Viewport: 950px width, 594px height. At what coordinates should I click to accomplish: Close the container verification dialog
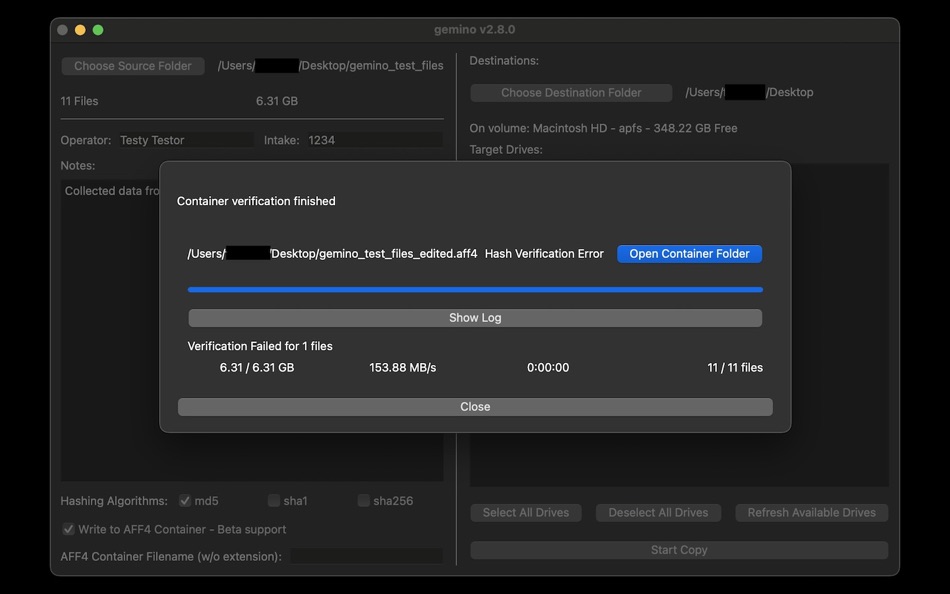[475, 407]
